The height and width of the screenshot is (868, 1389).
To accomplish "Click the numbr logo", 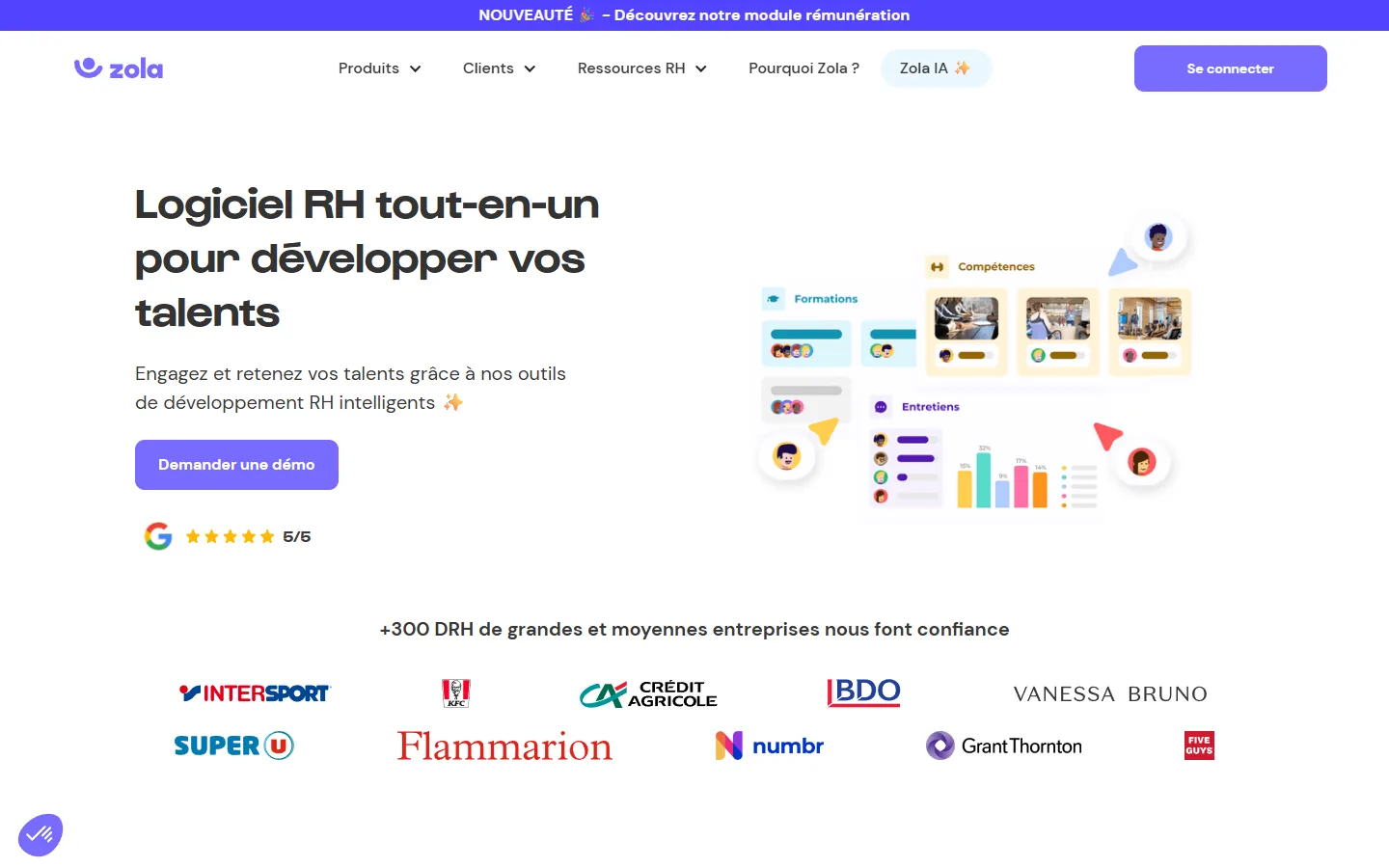I will pos(770,746).
